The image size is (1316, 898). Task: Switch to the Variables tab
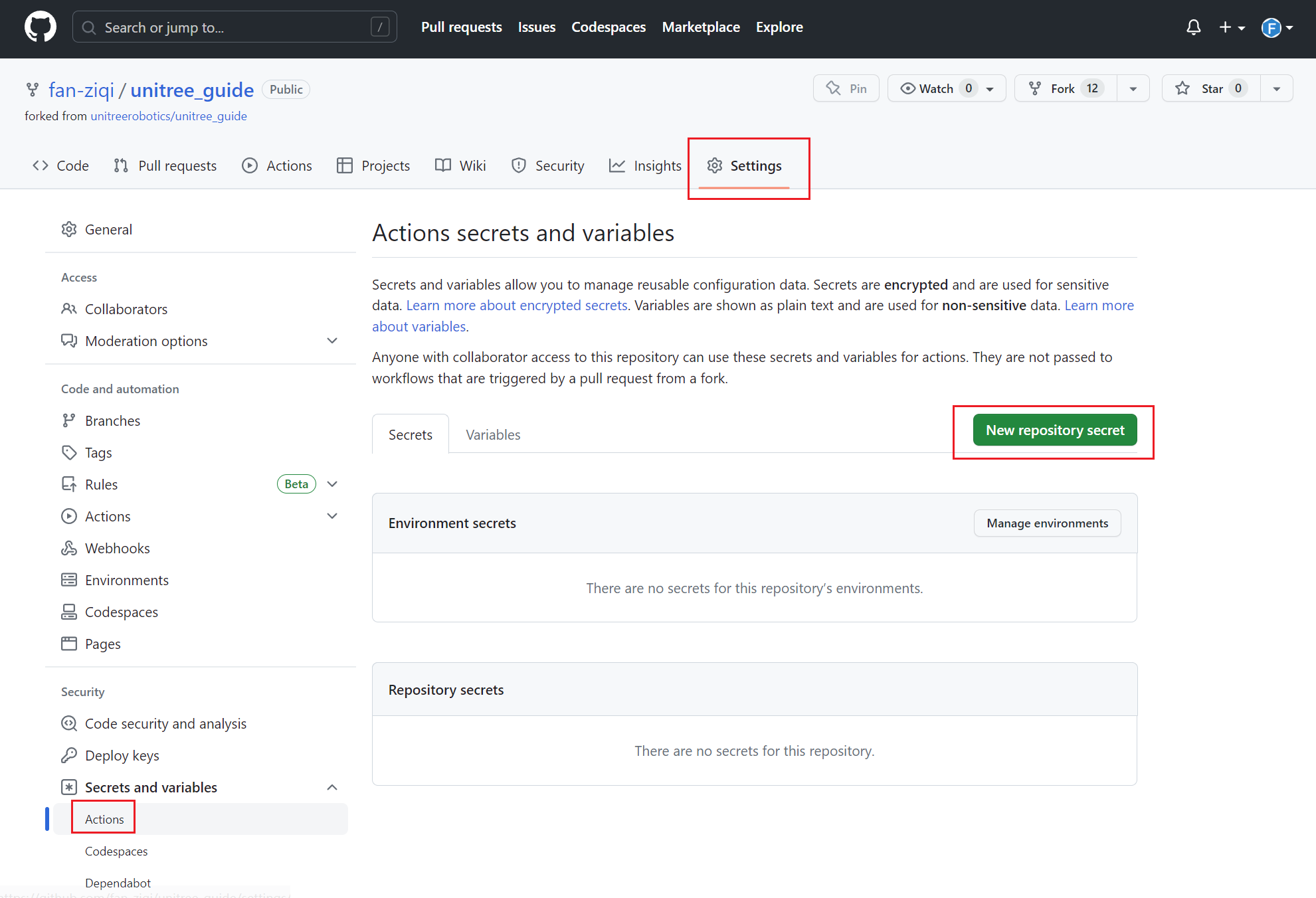493,434
